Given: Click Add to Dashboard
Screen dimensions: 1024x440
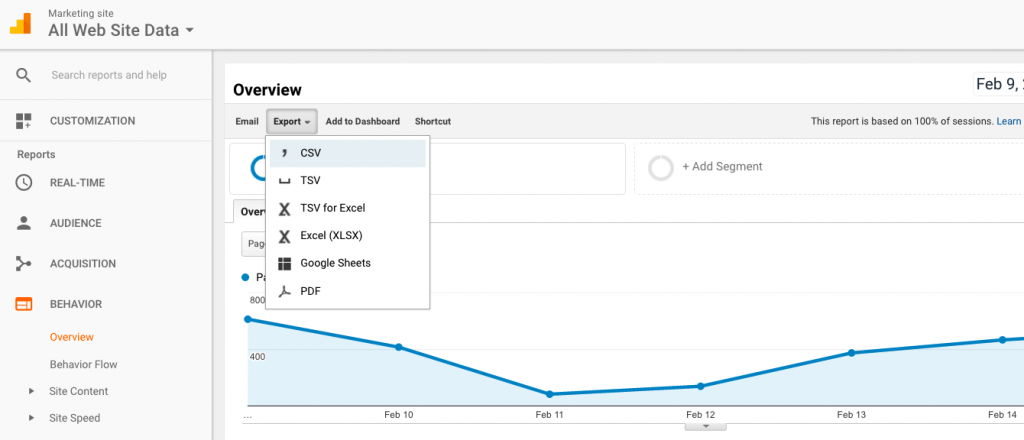Looking at the screenshot, I should [362, 121].
